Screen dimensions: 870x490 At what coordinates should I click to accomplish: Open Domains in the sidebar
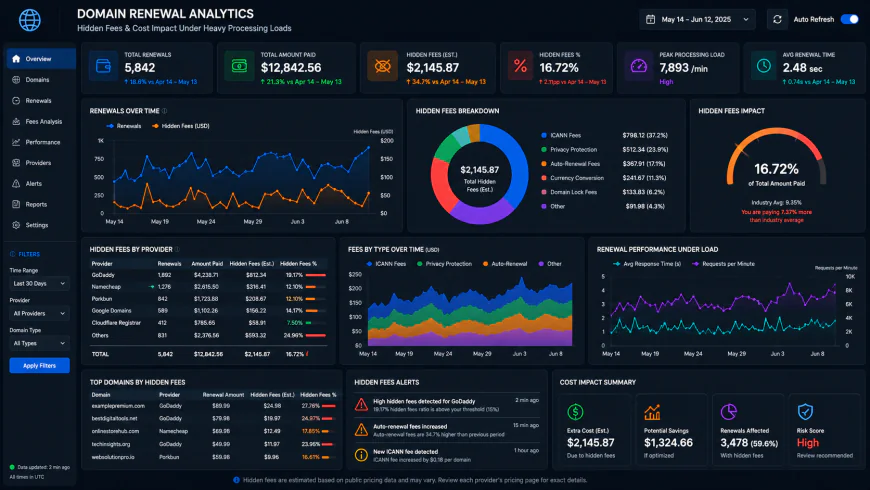click(x=41, y=80)
